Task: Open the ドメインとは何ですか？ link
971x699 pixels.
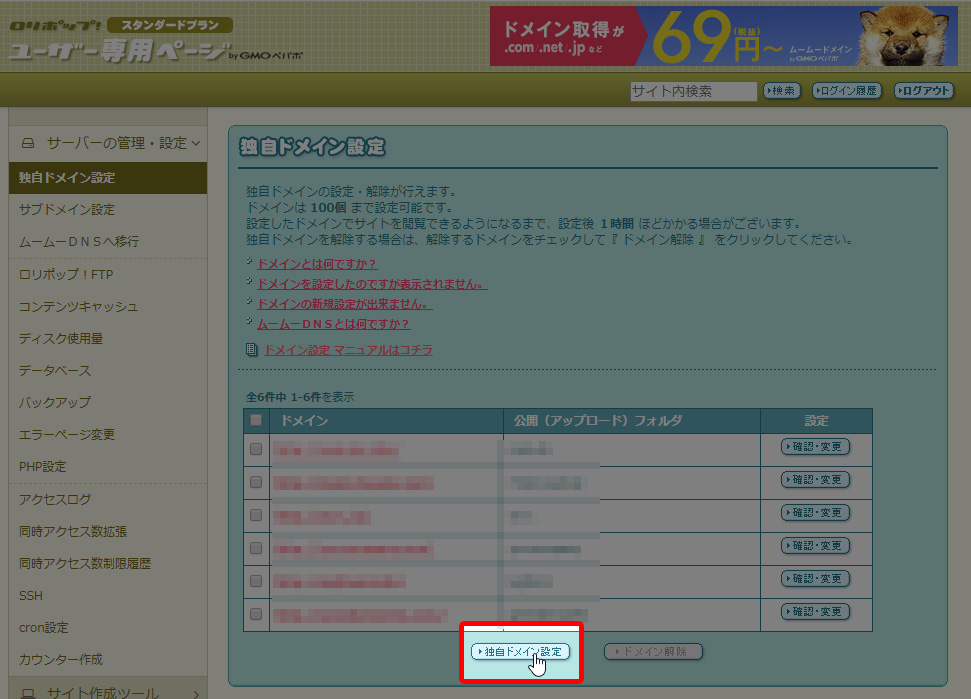Action: [x=317, y=264]
